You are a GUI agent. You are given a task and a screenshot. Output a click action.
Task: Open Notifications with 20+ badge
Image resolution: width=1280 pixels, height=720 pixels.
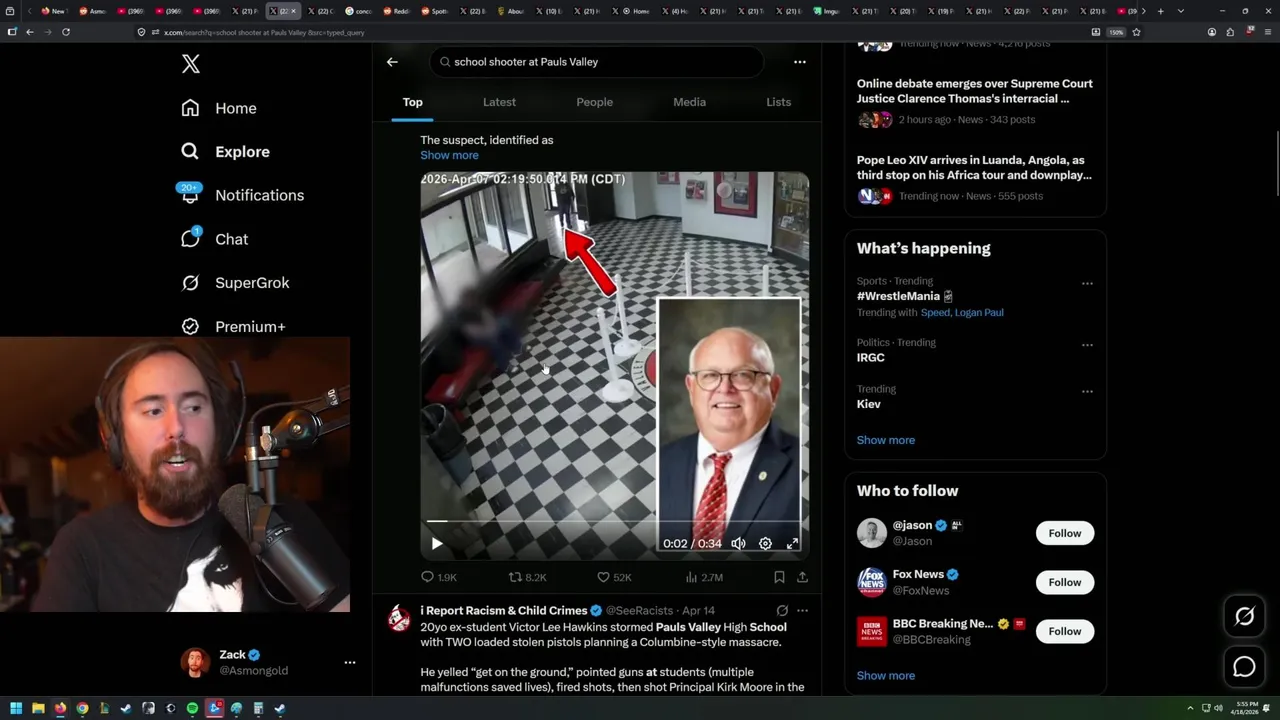tap(242, 195)
